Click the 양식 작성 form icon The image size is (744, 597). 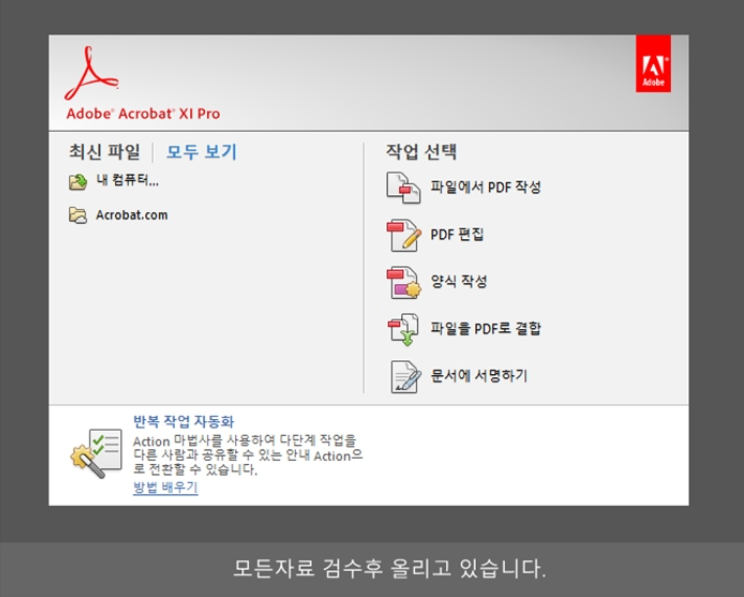pos(403,282)
